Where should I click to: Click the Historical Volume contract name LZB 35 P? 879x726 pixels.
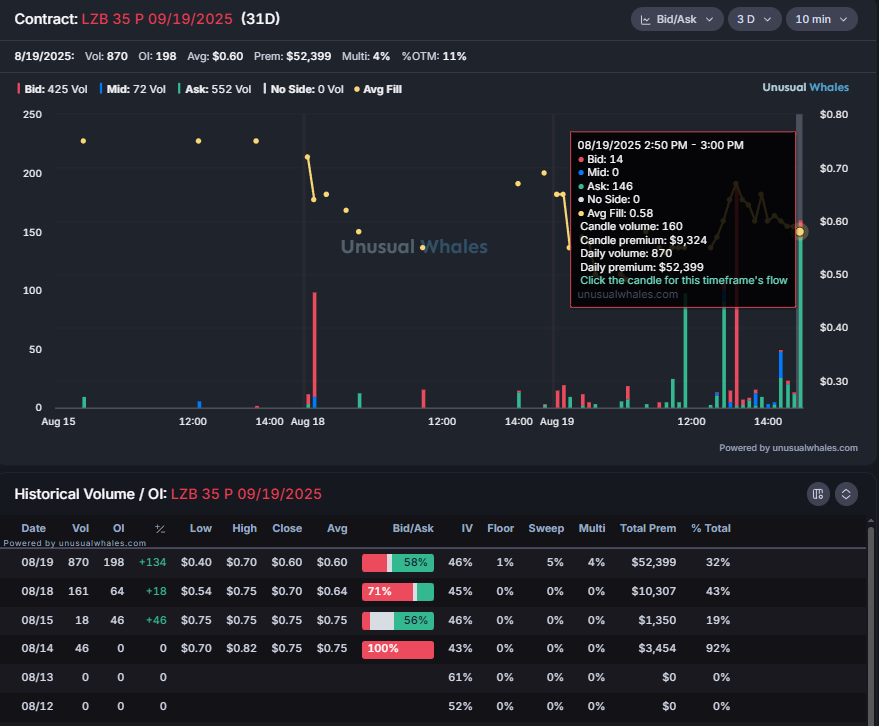(246, 494)
